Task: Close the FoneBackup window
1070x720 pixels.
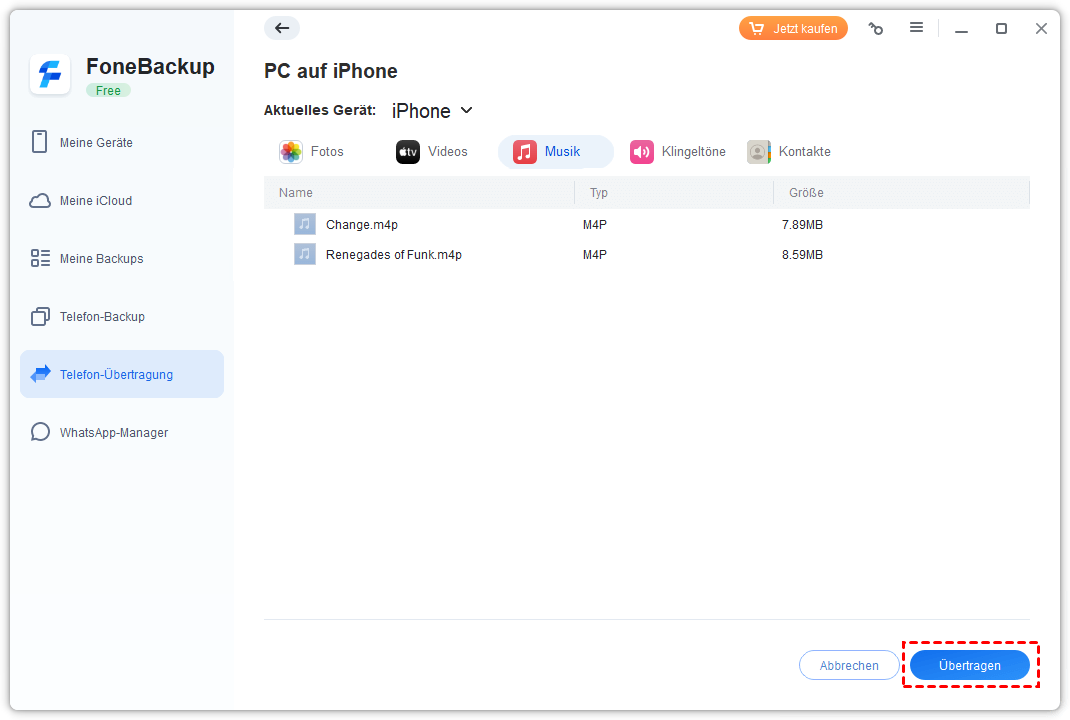Action: tap(1041, 29)
